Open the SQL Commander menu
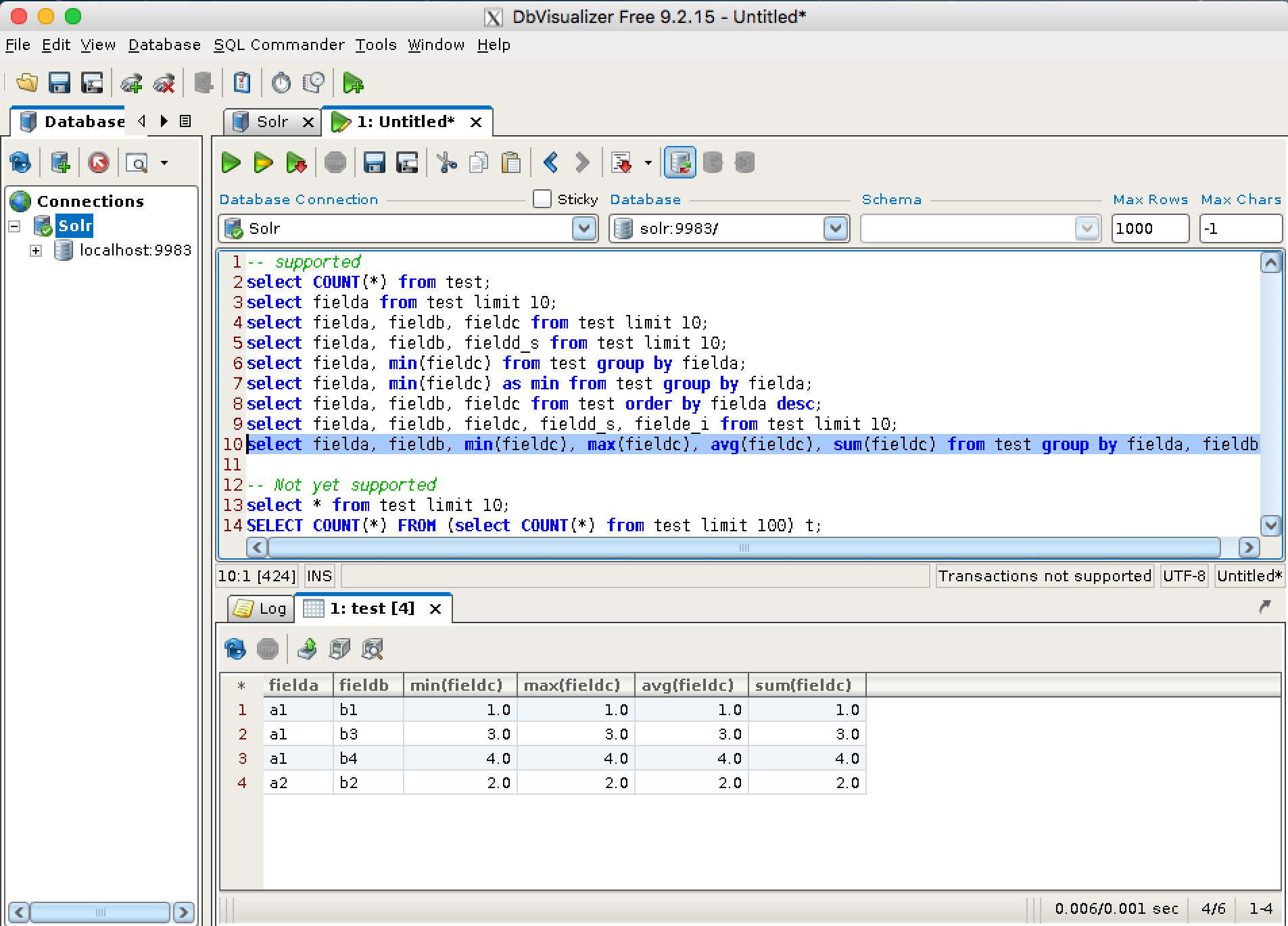Viewport: 1288px width, 926px height. pyautogui.click(x=279, y=45)
